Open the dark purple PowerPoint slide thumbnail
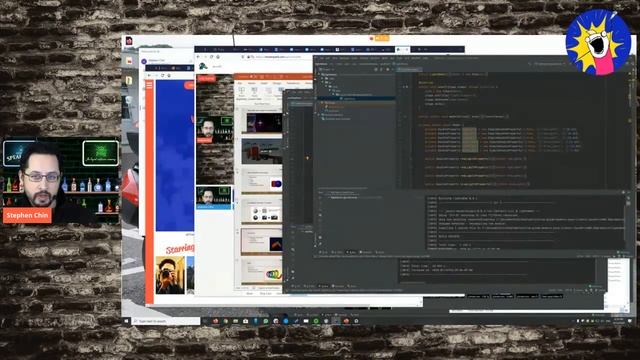Image resolution: width=640 pixels, height=360 pixels. point(262,122)
